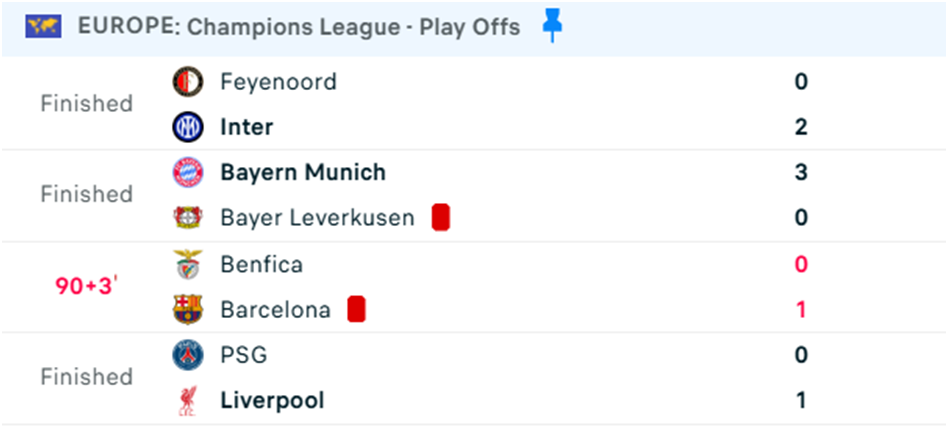Click the Europe world map flag icon
The width and height of the screenshot is (948, 446).
point(43,27)
